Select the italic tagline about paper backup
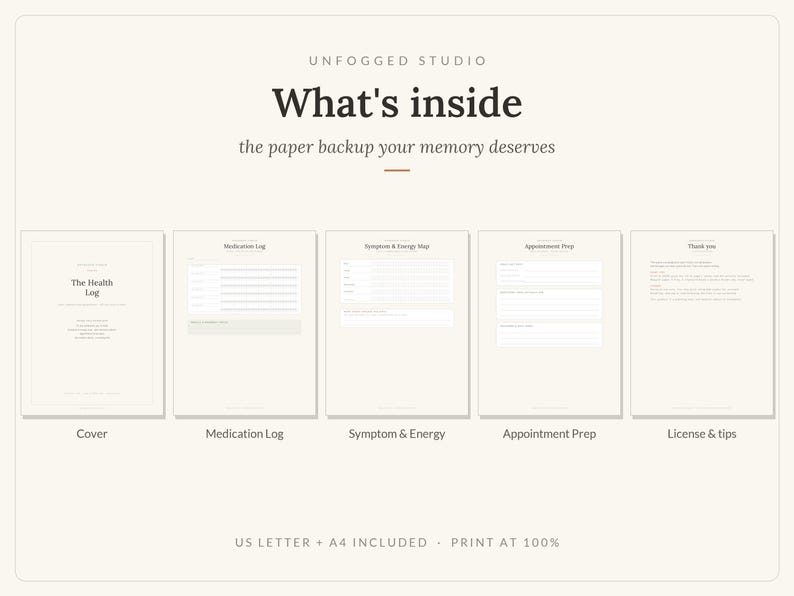794x596 pixels. click(x=397, y=147)
